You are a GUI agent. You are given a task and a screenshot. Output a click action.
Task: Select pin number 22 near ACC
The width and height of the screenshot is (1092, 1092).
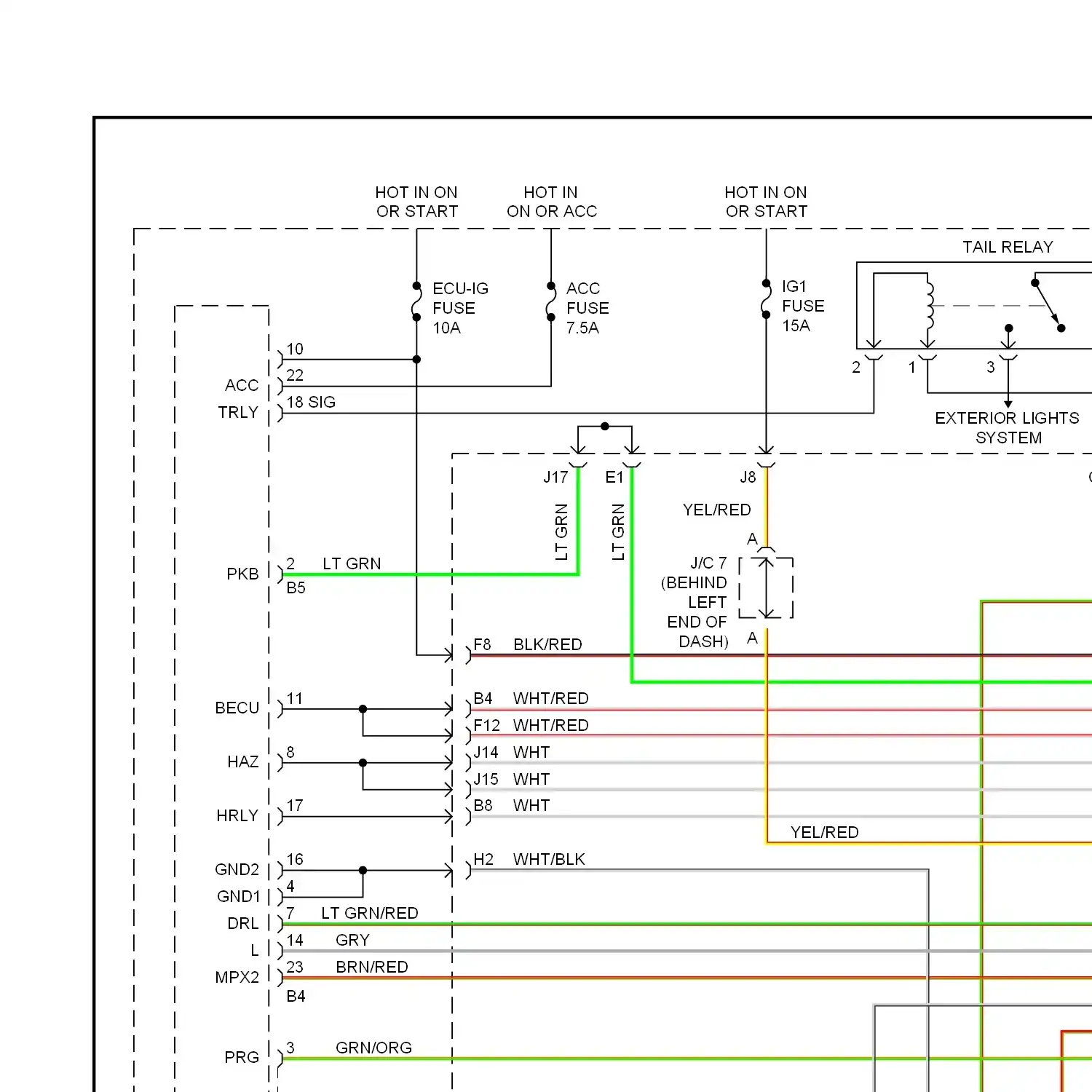click(x=295, y=375)
